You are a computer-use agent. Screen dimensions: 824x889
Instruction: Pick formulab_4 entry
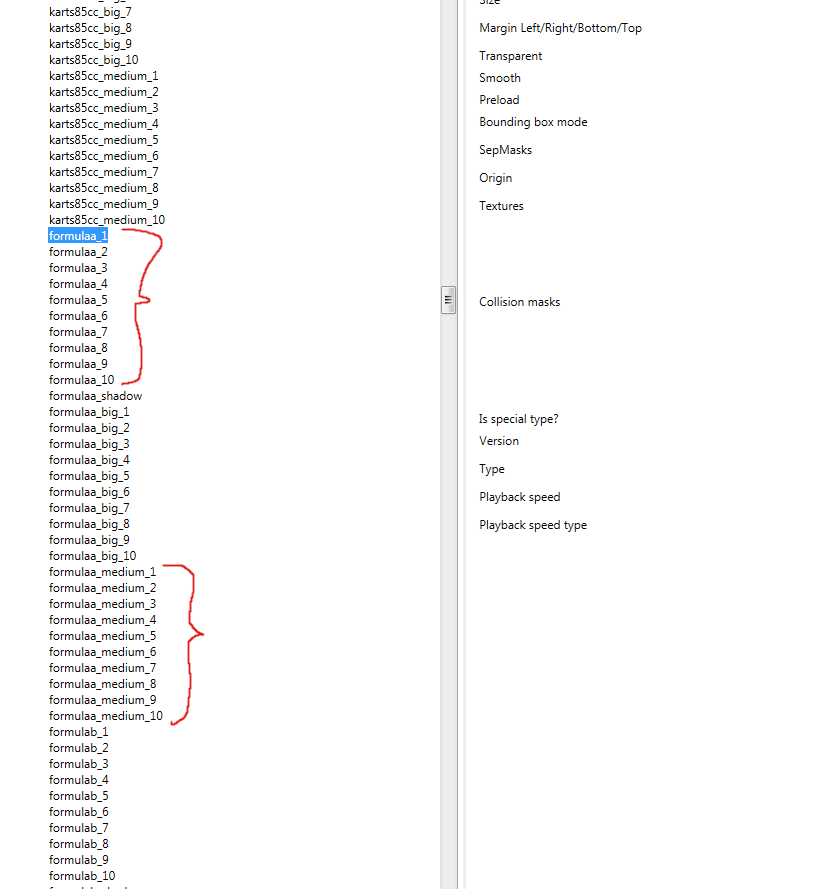(79, 781)
